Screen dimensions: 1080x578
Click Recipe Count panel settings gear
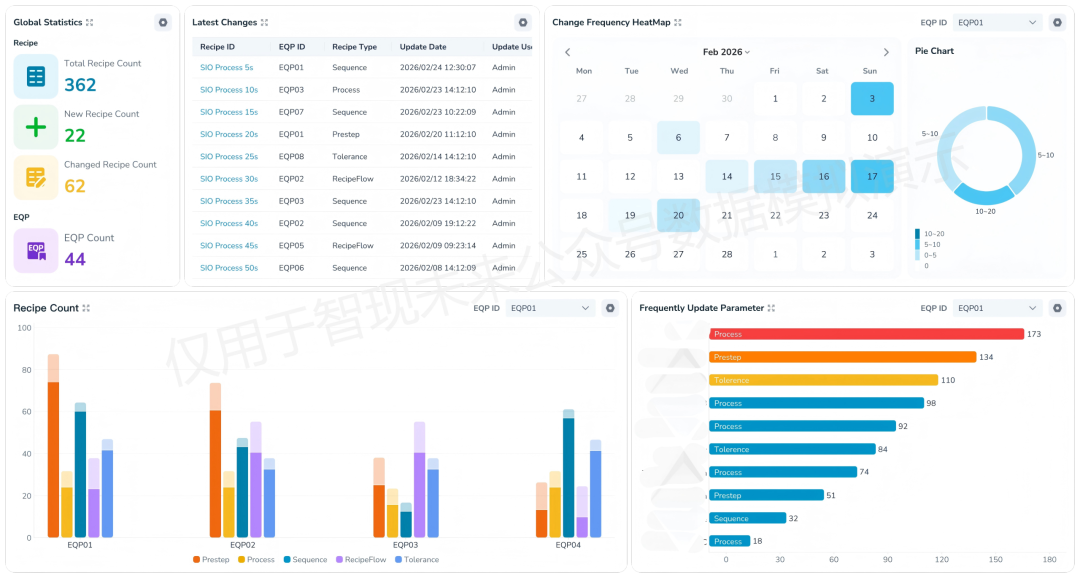click(x=610, y=308)
